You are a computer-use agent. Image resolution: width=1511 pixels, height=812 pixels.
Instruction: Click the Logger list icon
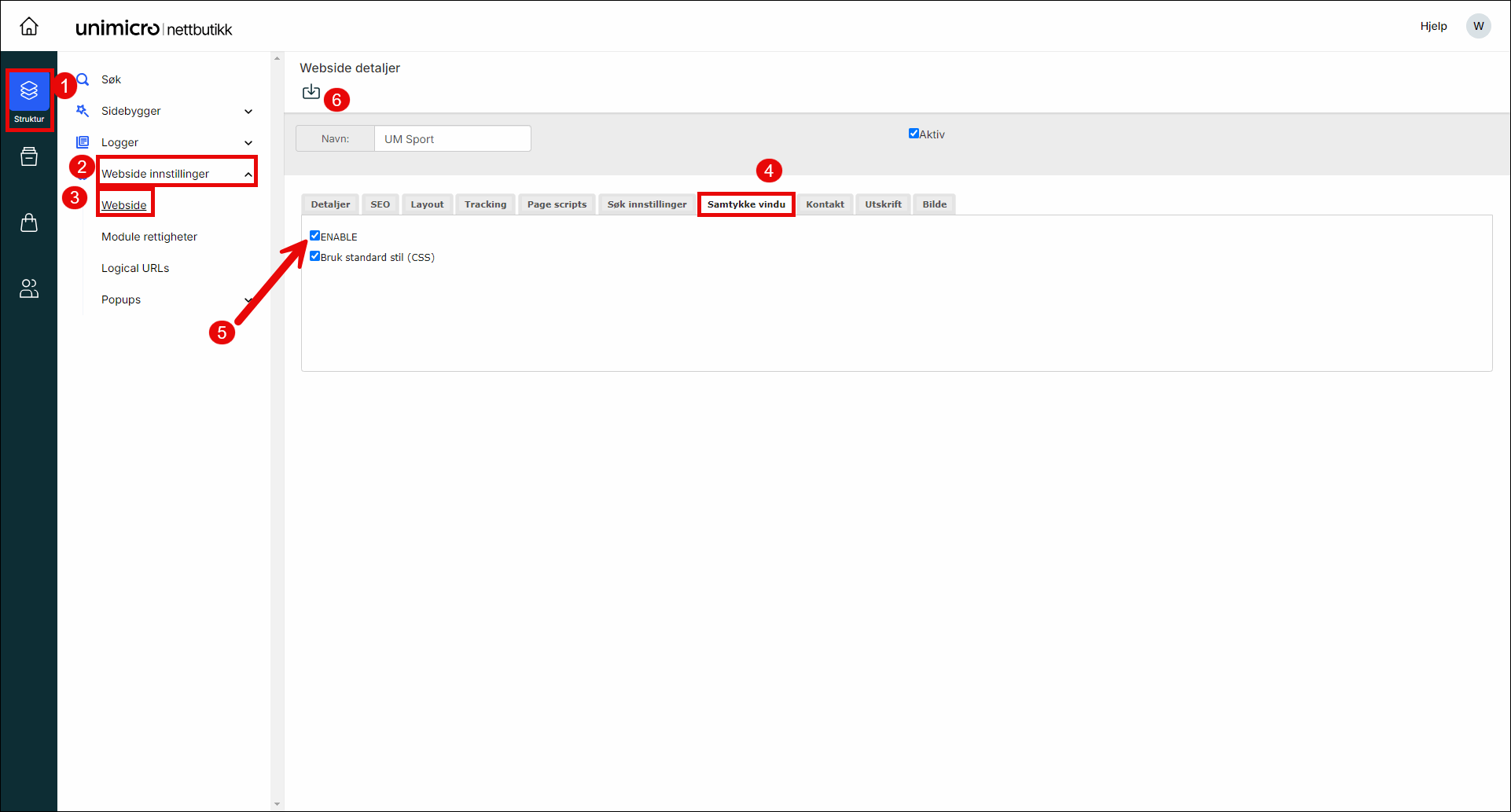[x=83, y=142]
